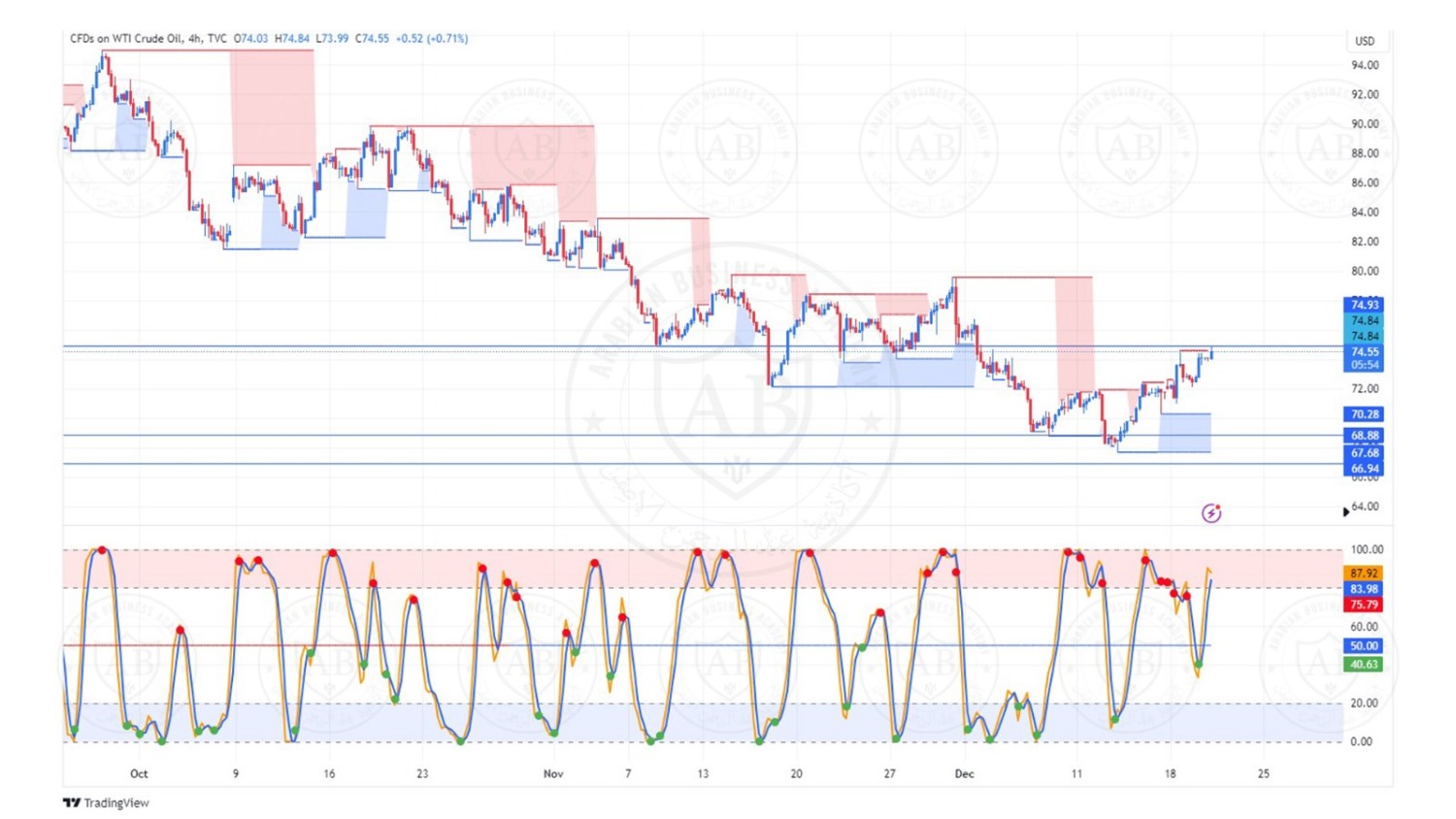This screenshot has width=1456, height=819.
Task: Click the 16 date label on time axis
Action: pos(329,773)
